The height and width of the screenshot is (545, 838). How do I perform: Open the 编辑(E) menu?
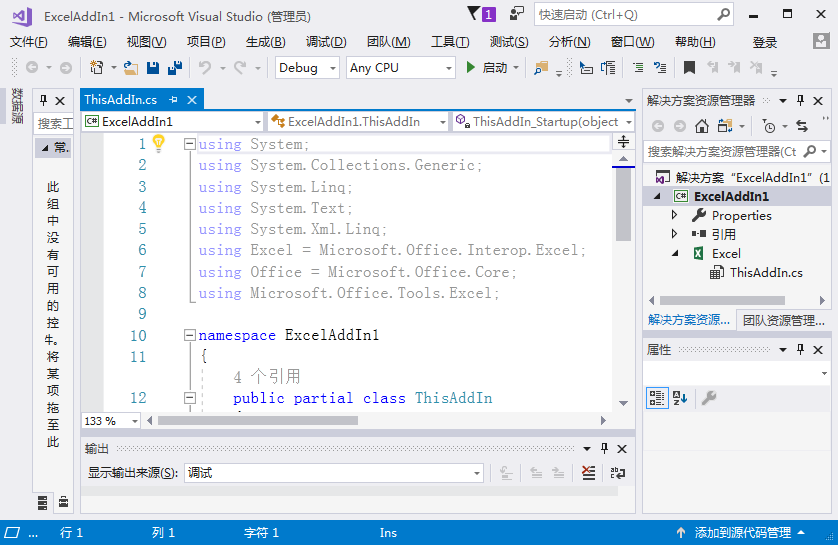87,42
